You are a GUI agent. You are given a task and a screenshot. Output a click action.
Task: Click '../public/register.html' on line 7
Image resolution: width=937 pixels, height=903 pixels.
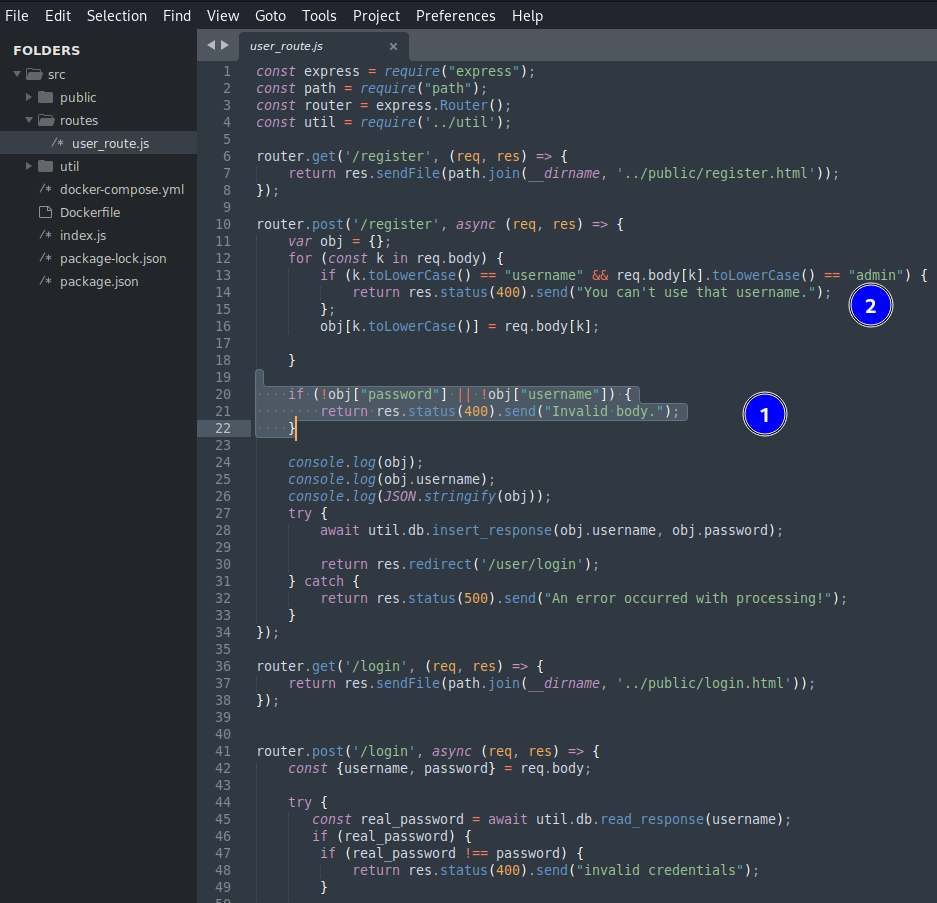point(716,173)
